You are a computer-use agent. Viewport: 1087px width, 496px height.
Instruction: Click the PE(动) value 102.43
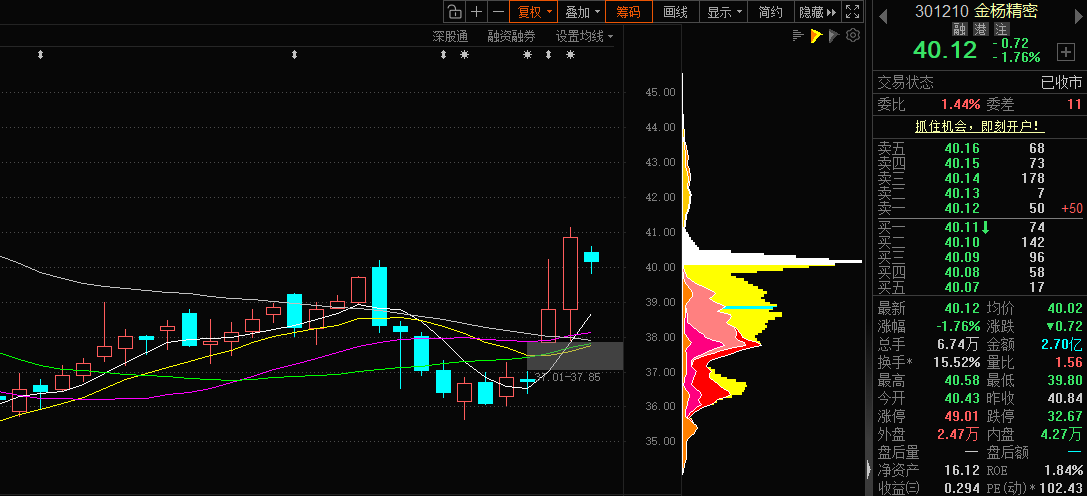1060,489
